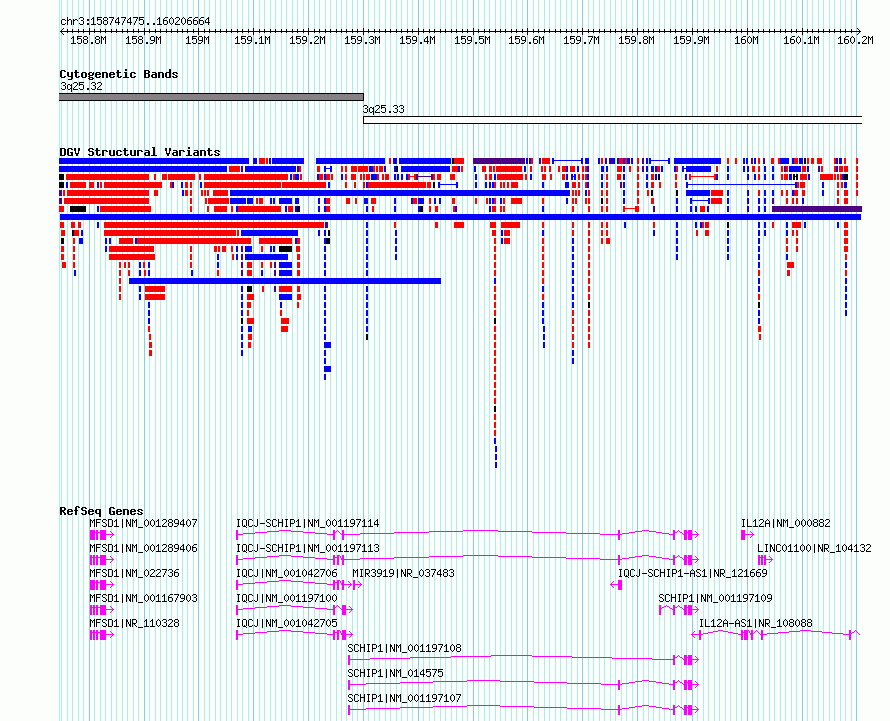This screenshot has height=721, width=890.
Task: Click the 3q25.32 band label
Action: click(81, 86)
